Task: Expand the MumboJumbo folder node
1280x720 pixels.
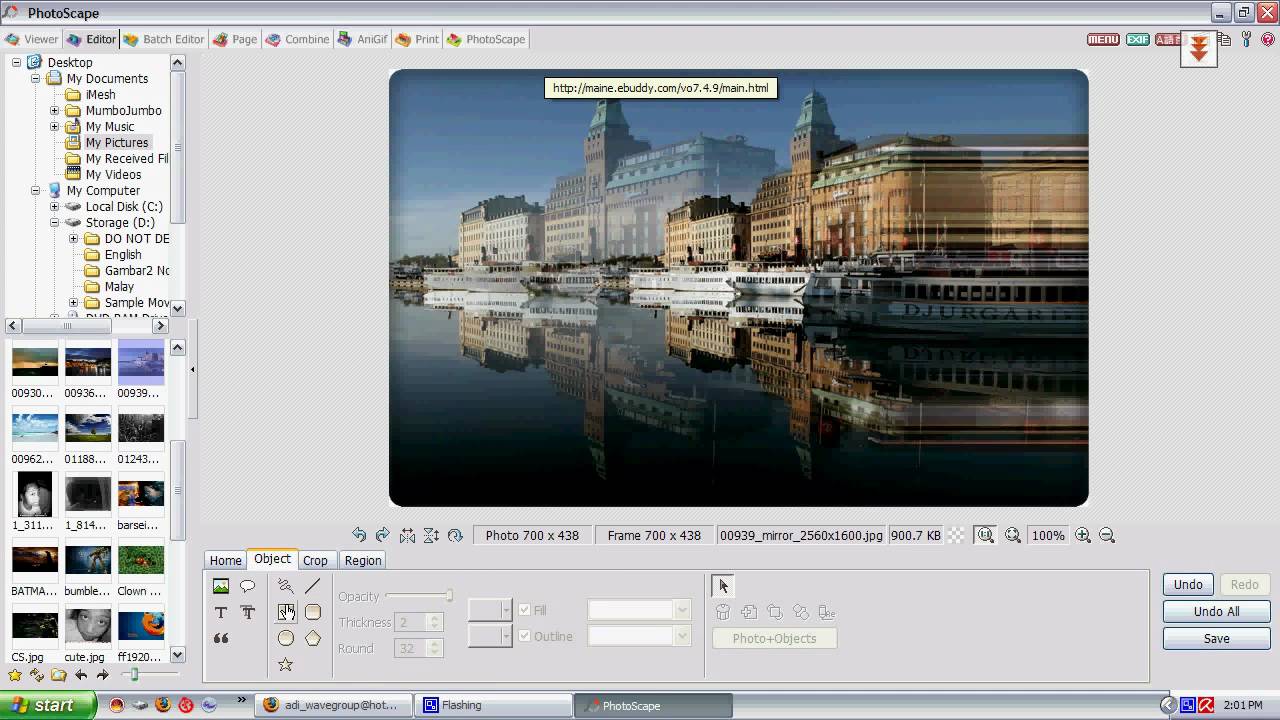Action: 55,110
